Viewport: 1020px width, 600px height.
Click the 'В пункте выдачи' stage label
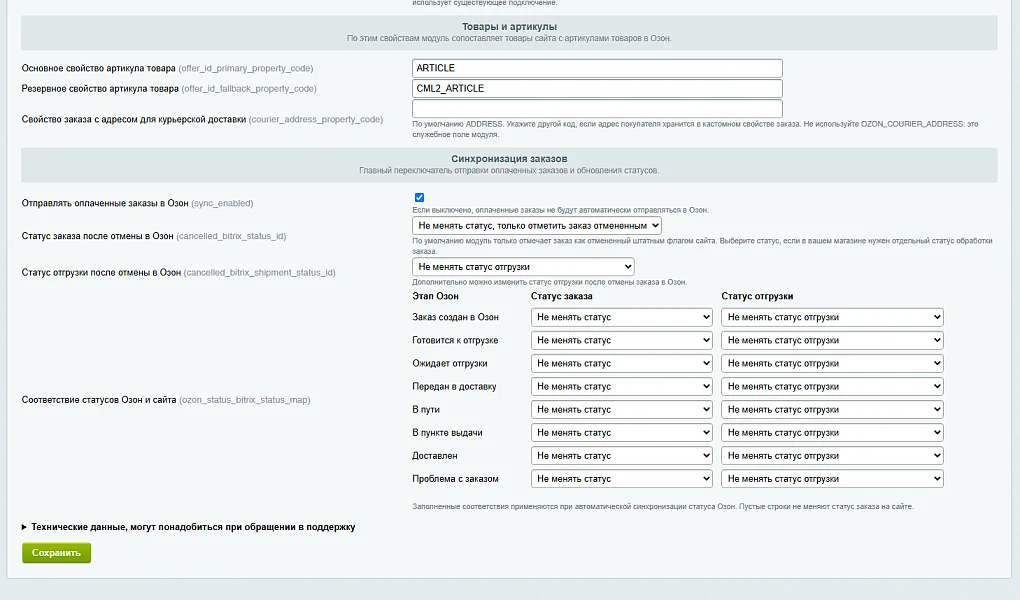point(448,433)
